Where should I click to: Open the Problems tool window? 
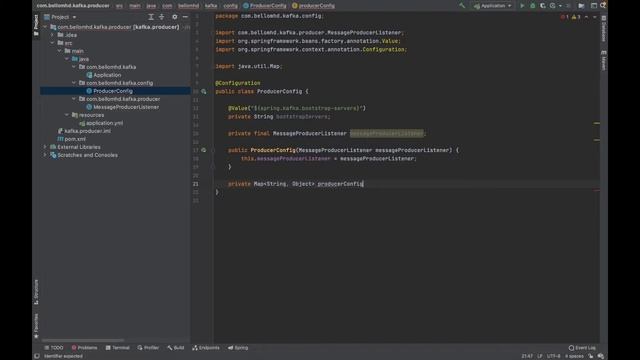click(x=84, y=348)
